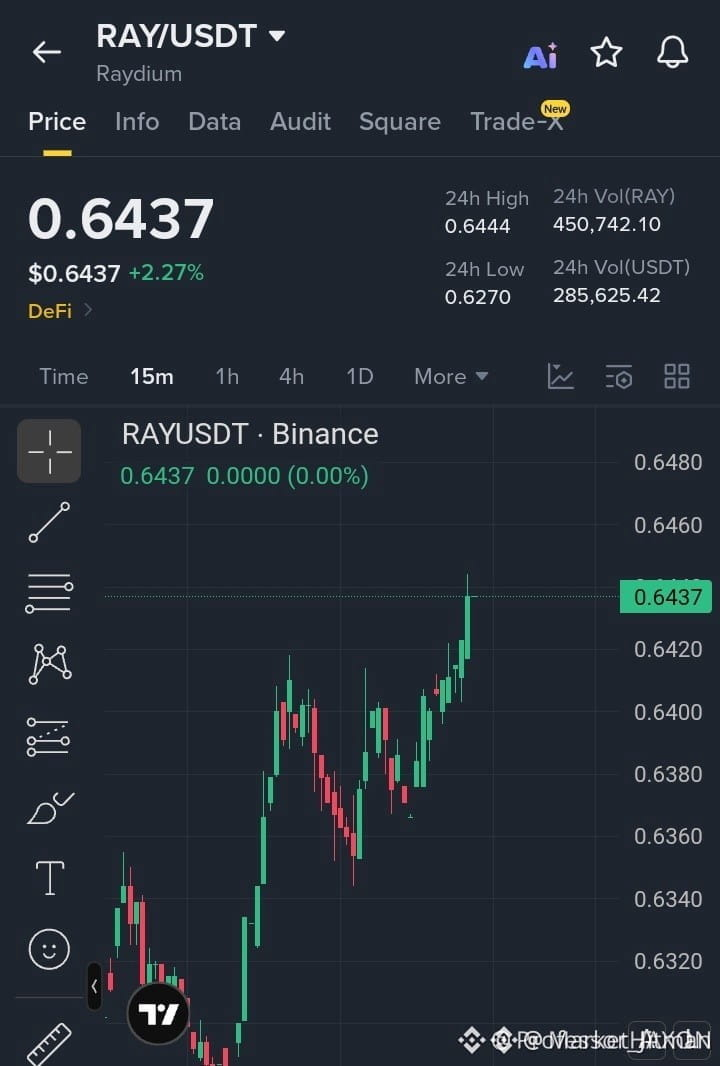
Task: Click the 24h Vol(USDT) value 285,625.42
Action: click(x=606, y=295)
